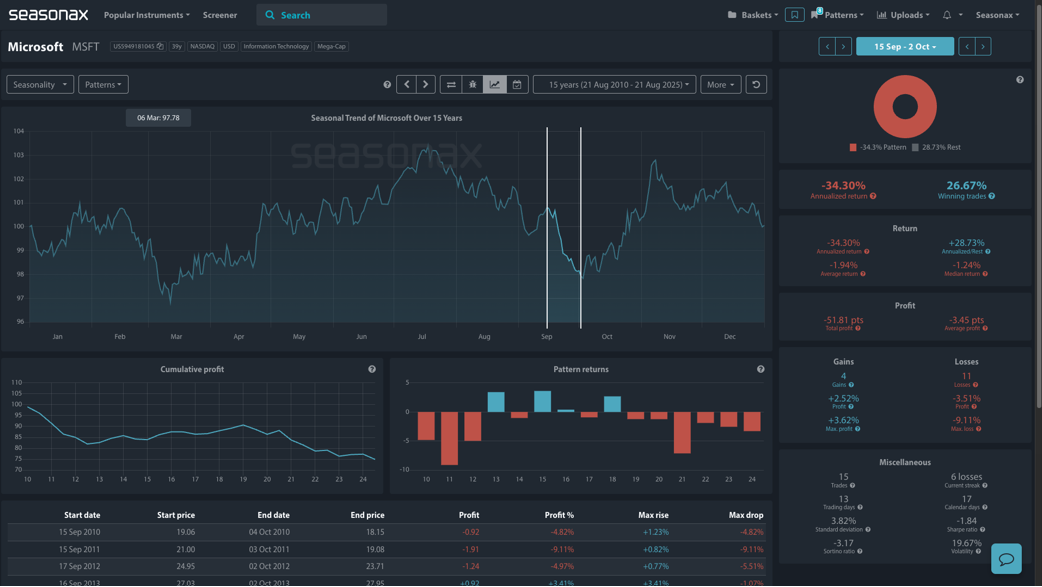Click the help icon beside Average profit
1042x587 pixels.
(985, 328)
